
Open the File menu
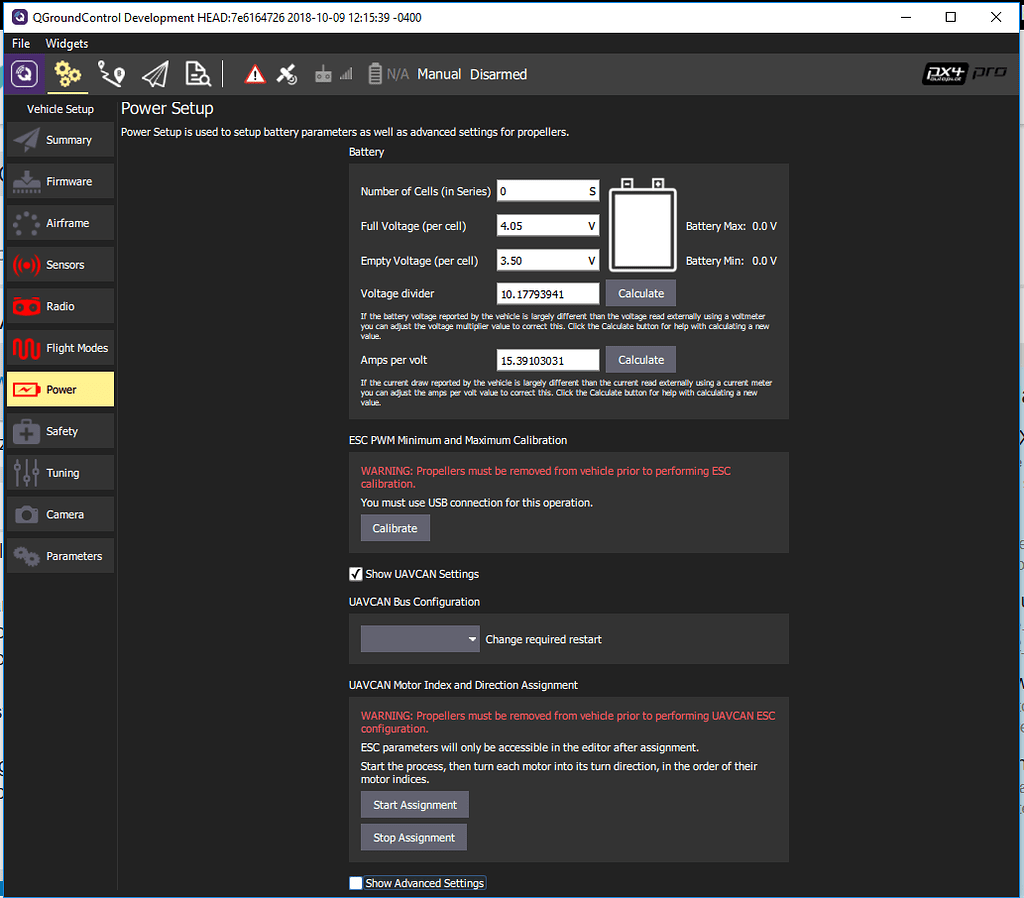pyautogui.click(x=20, y=43)
